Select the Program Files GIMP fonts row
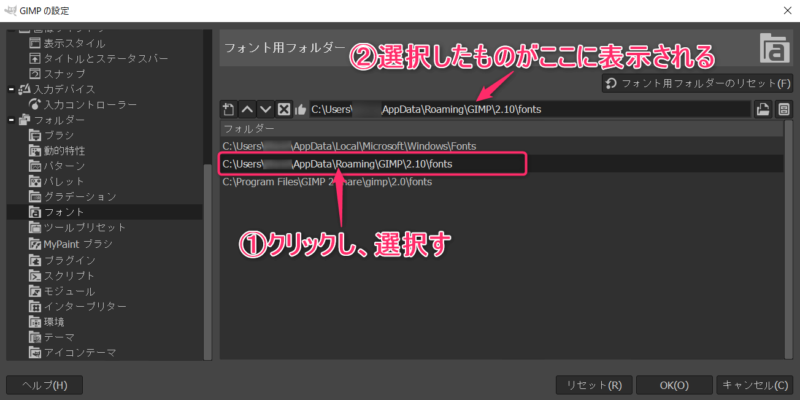Image resolution: width=800 pixels, height=400 pixels. click(x=502, y=182)
